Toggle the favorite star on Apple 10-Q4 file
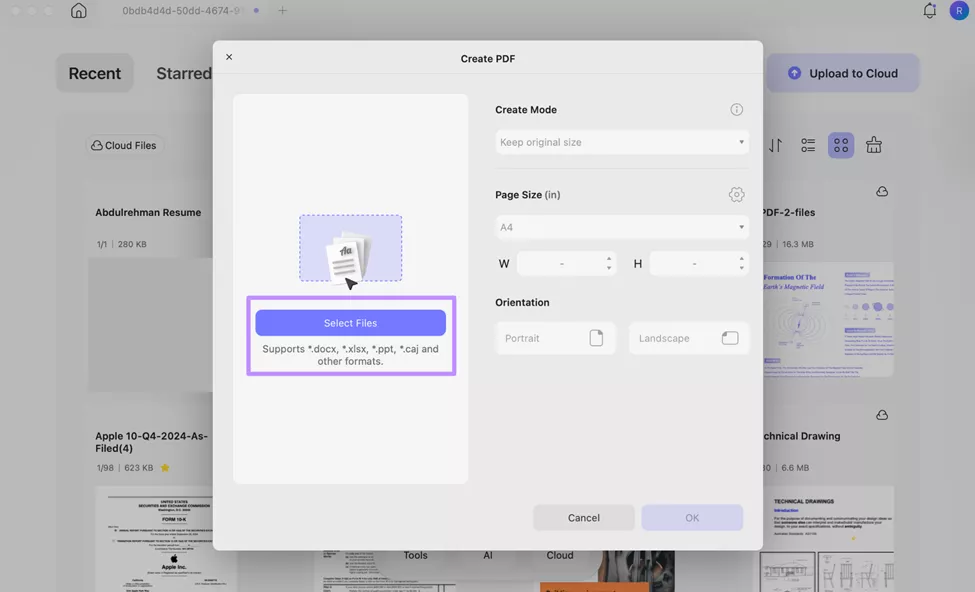 [x=163, y=466]
